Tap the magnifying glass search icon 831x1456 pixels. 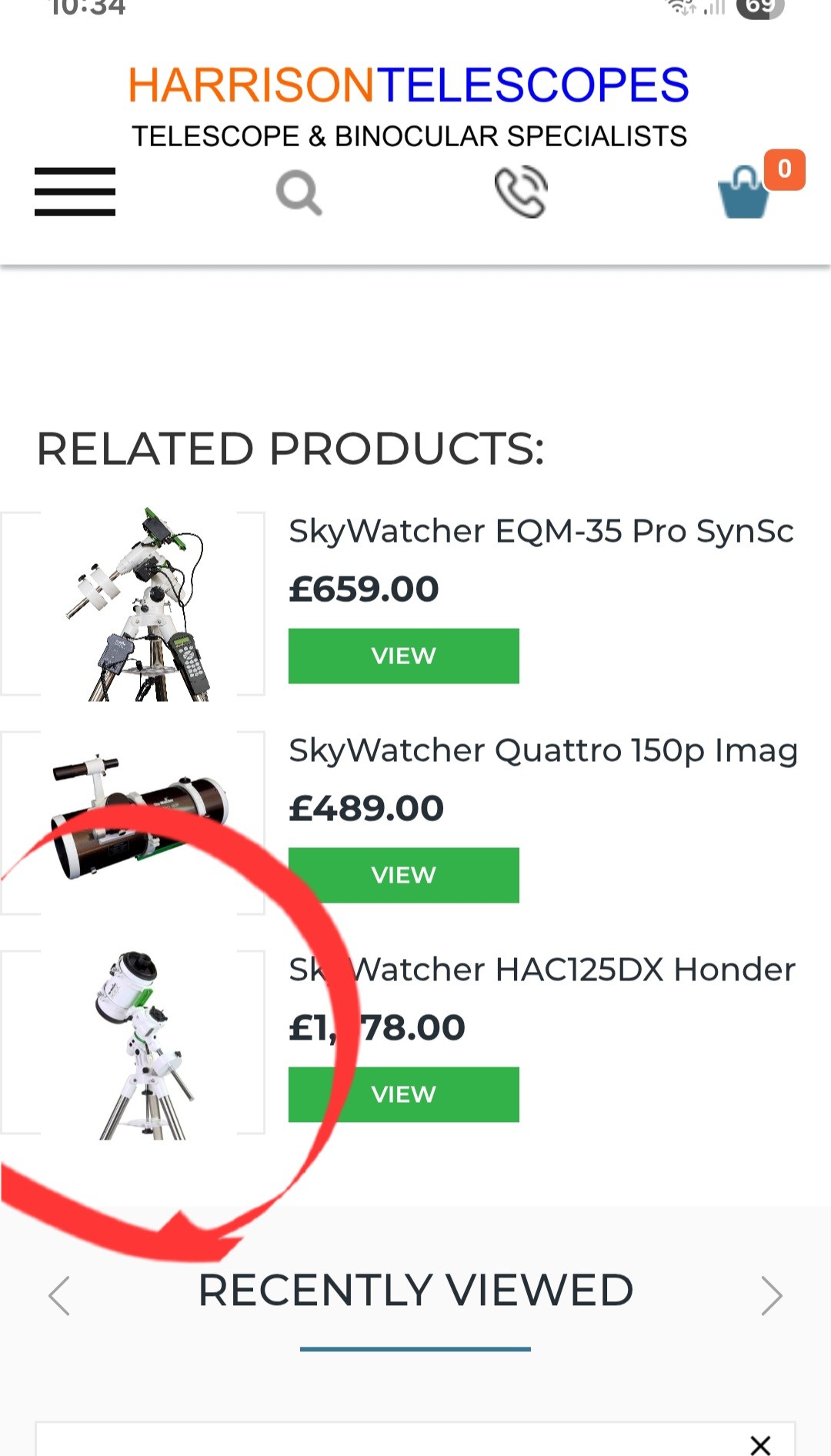pos(299,192)
